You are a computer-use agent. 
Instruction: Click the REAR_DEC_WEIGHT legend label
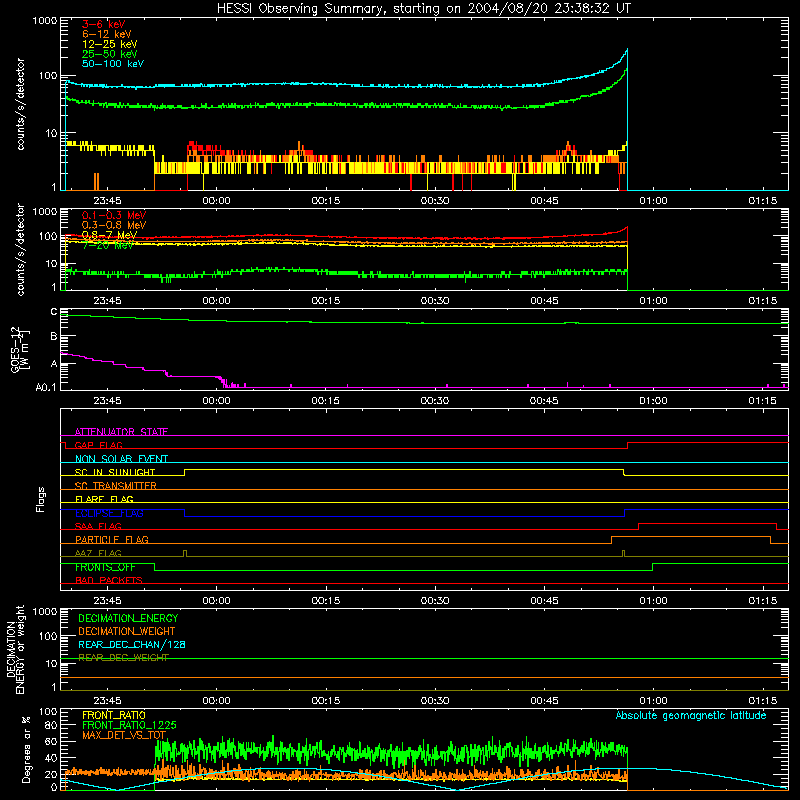tap(123, 658)
